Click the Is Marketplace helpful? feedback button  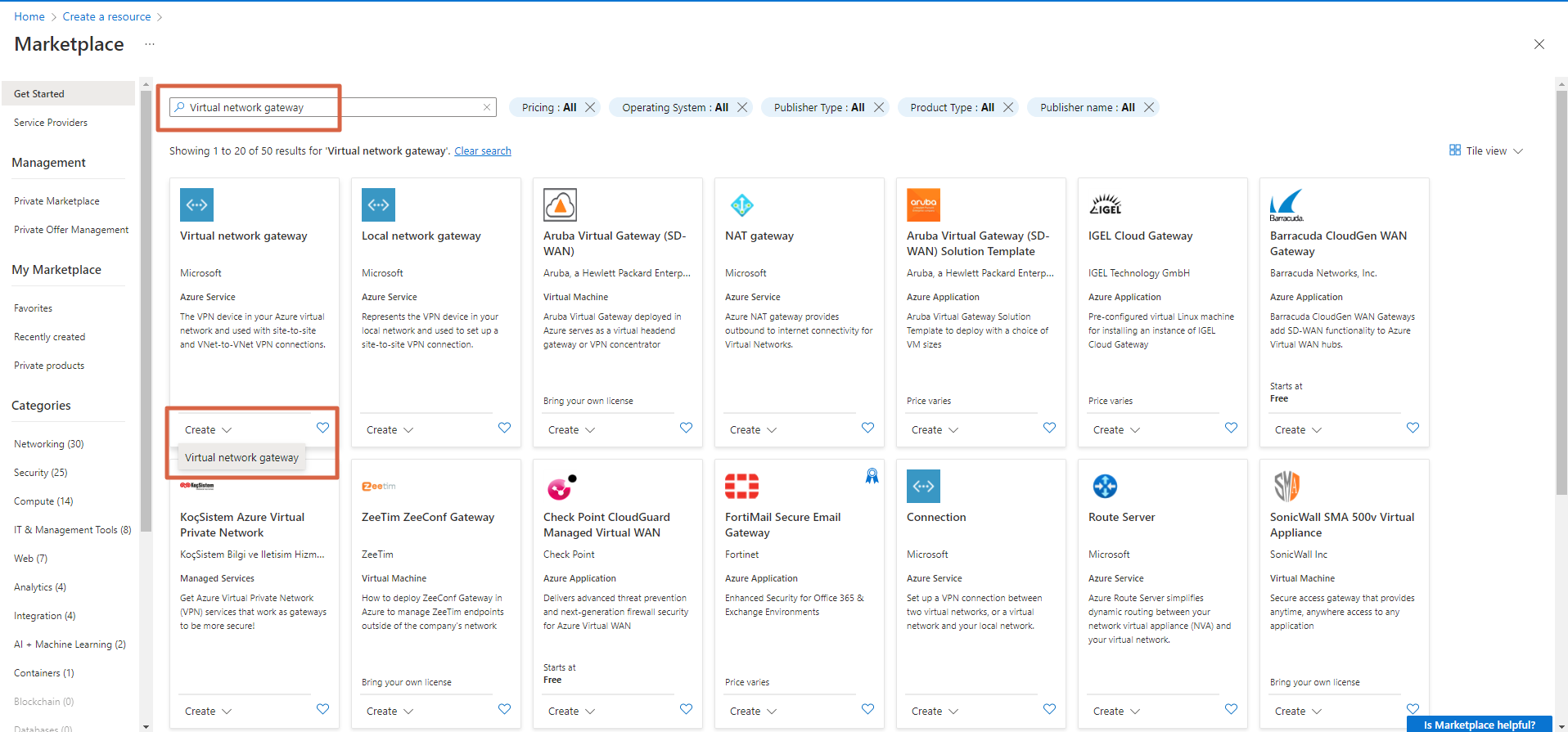[1480, 725]
